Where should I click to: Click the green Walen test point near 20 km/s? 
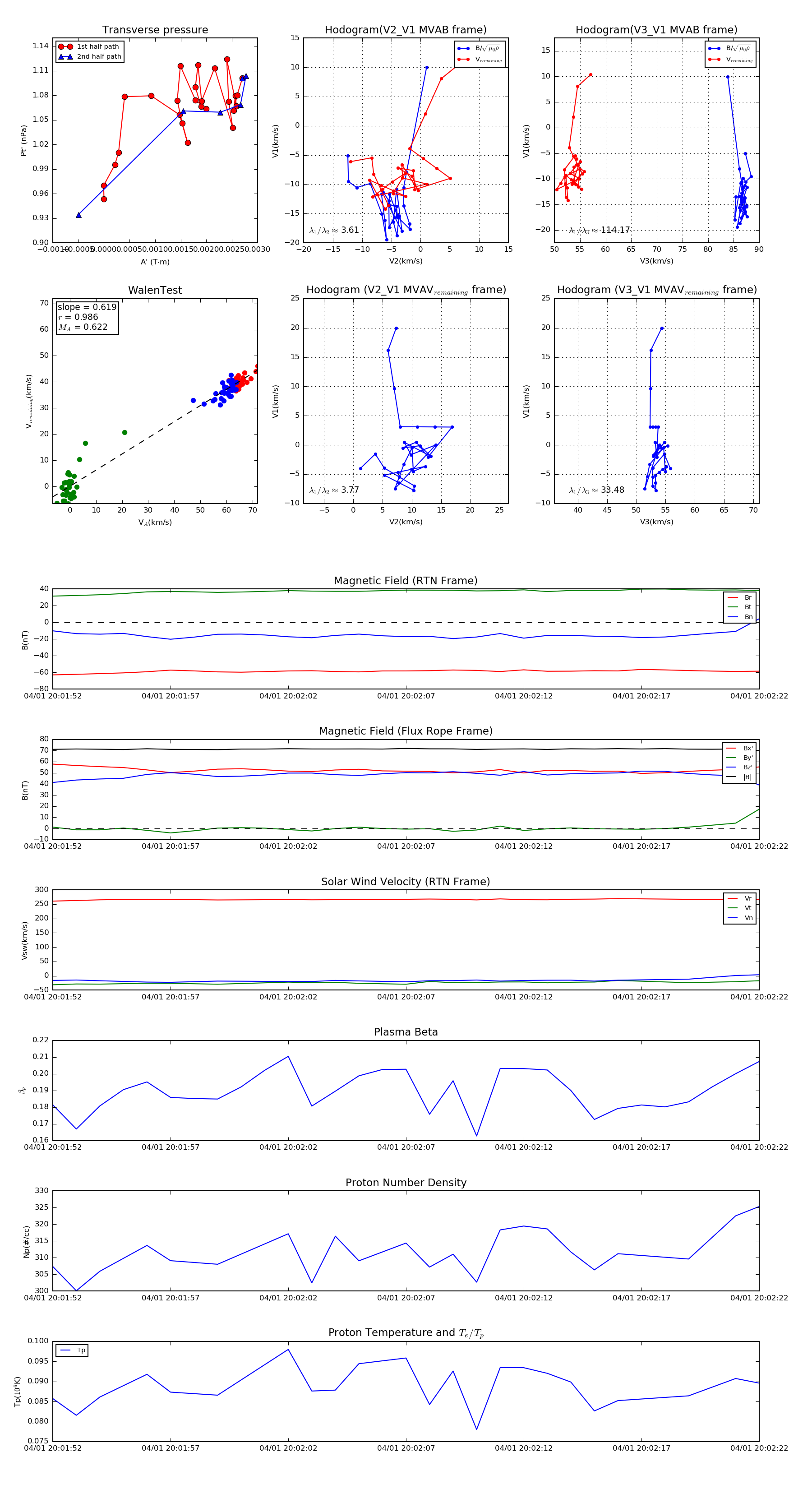(x=124, y=432)
